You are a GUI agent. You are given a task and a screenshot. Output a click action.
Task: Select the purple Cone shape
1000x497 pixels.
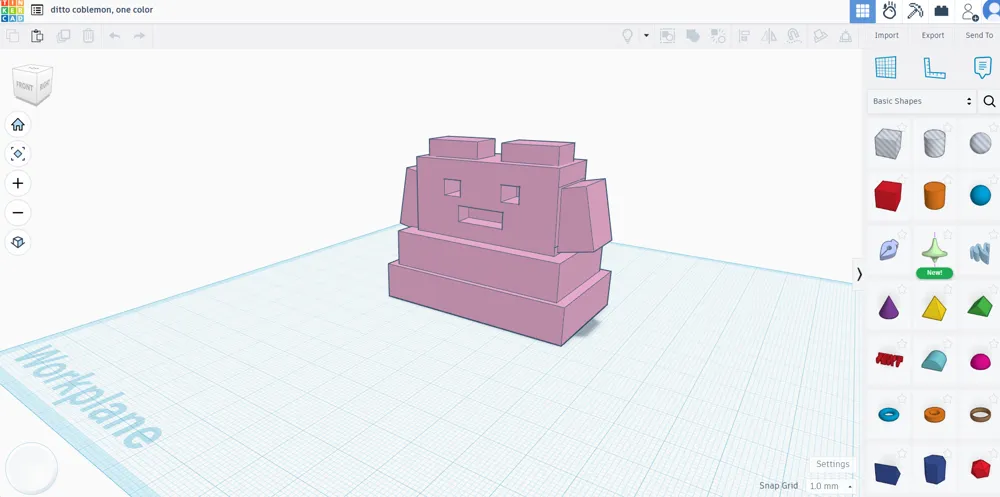pyautogui.click(x=888, y=307)
